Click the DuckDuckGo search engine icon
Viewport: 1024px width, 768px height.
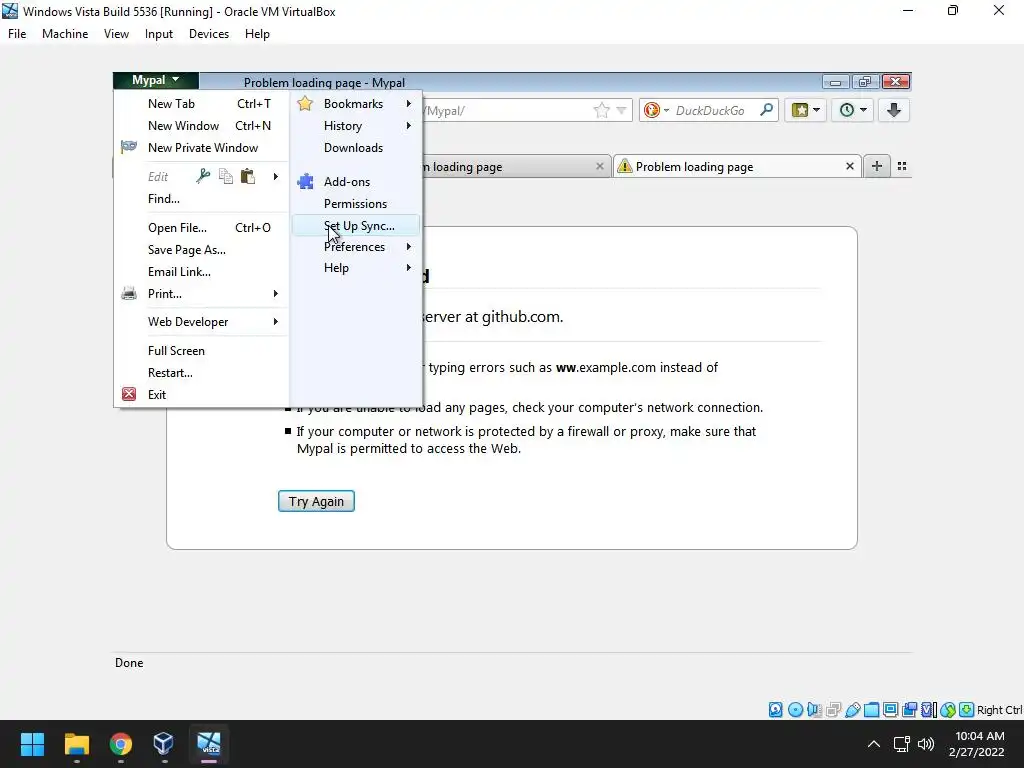click(652, 110)
